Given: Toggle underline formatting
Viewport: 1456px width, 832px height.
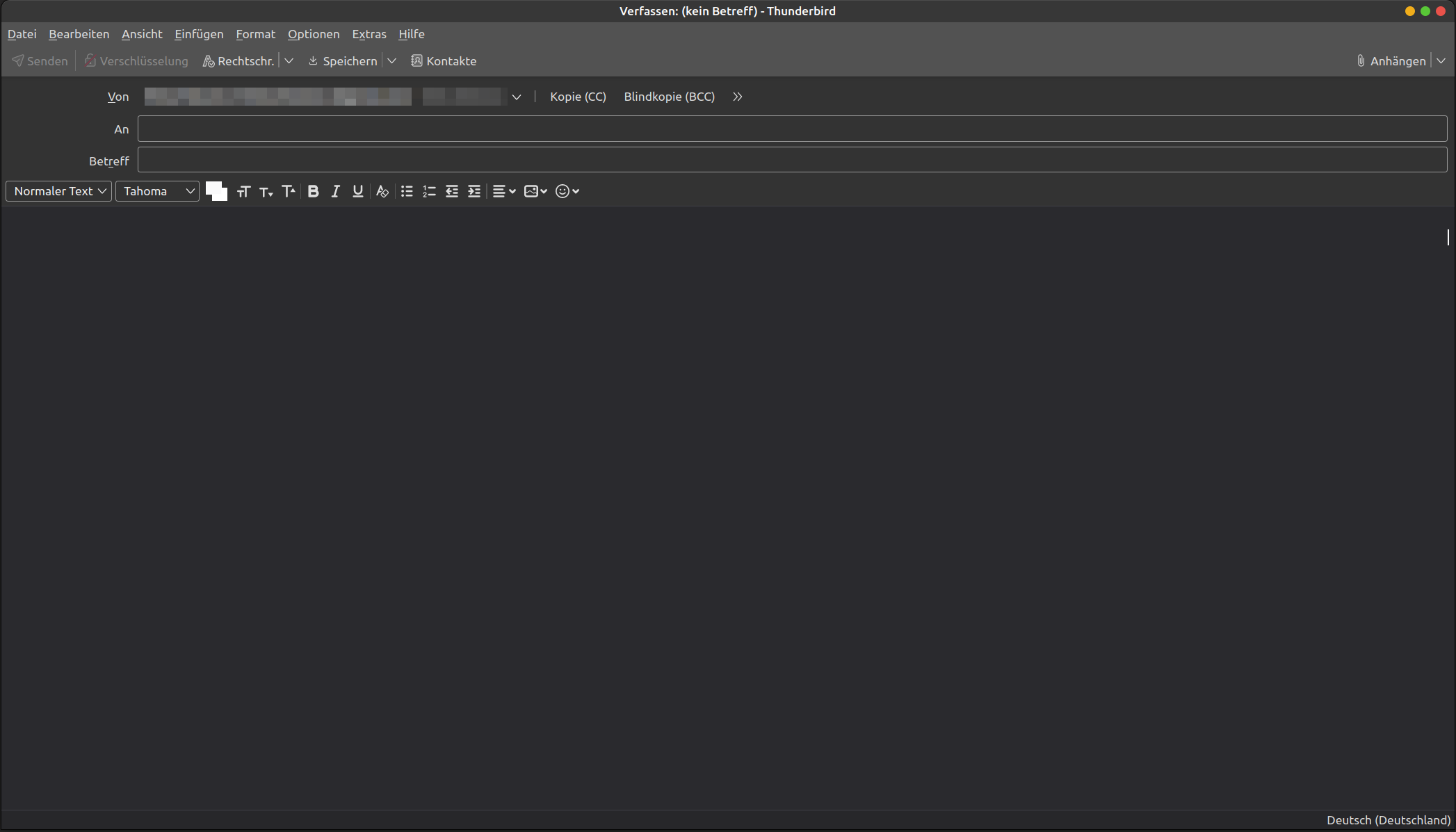Looking at the screenshot, I should tap(357, 191).
